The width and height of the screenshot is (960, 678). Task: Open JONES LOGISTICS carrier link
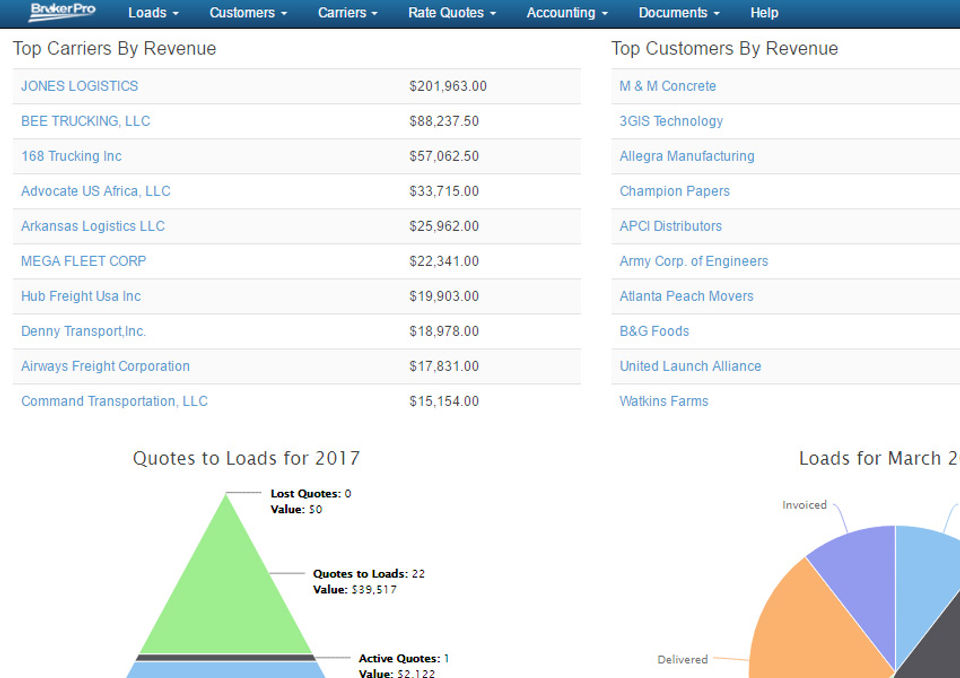coord(80,86)
